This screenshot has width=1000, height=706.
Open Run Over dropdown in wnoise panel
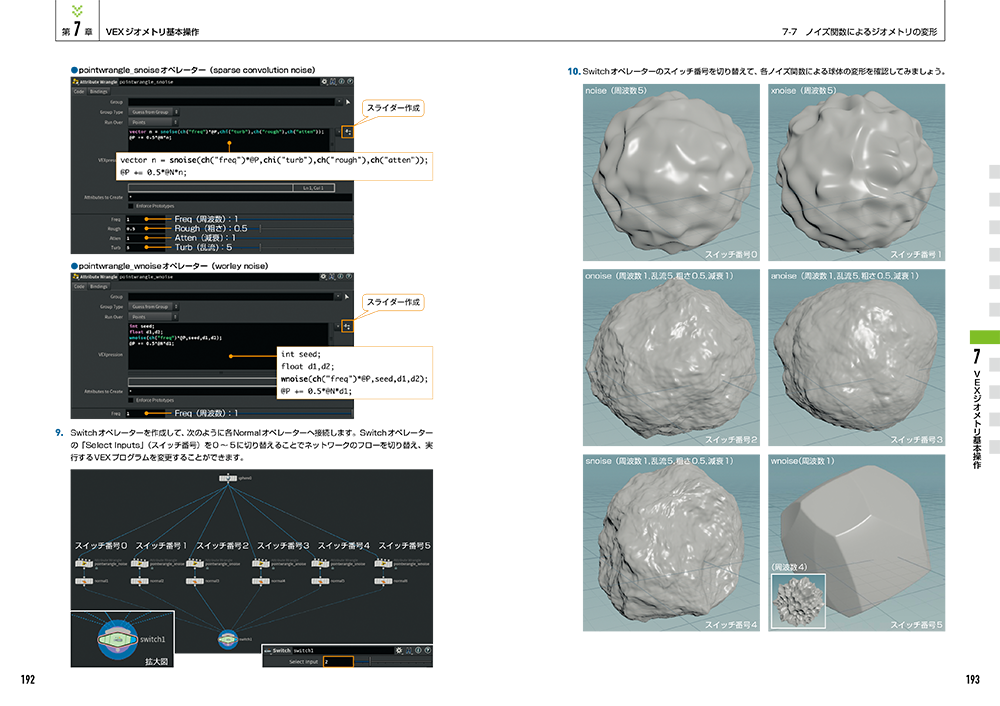(x=155, y=316)
